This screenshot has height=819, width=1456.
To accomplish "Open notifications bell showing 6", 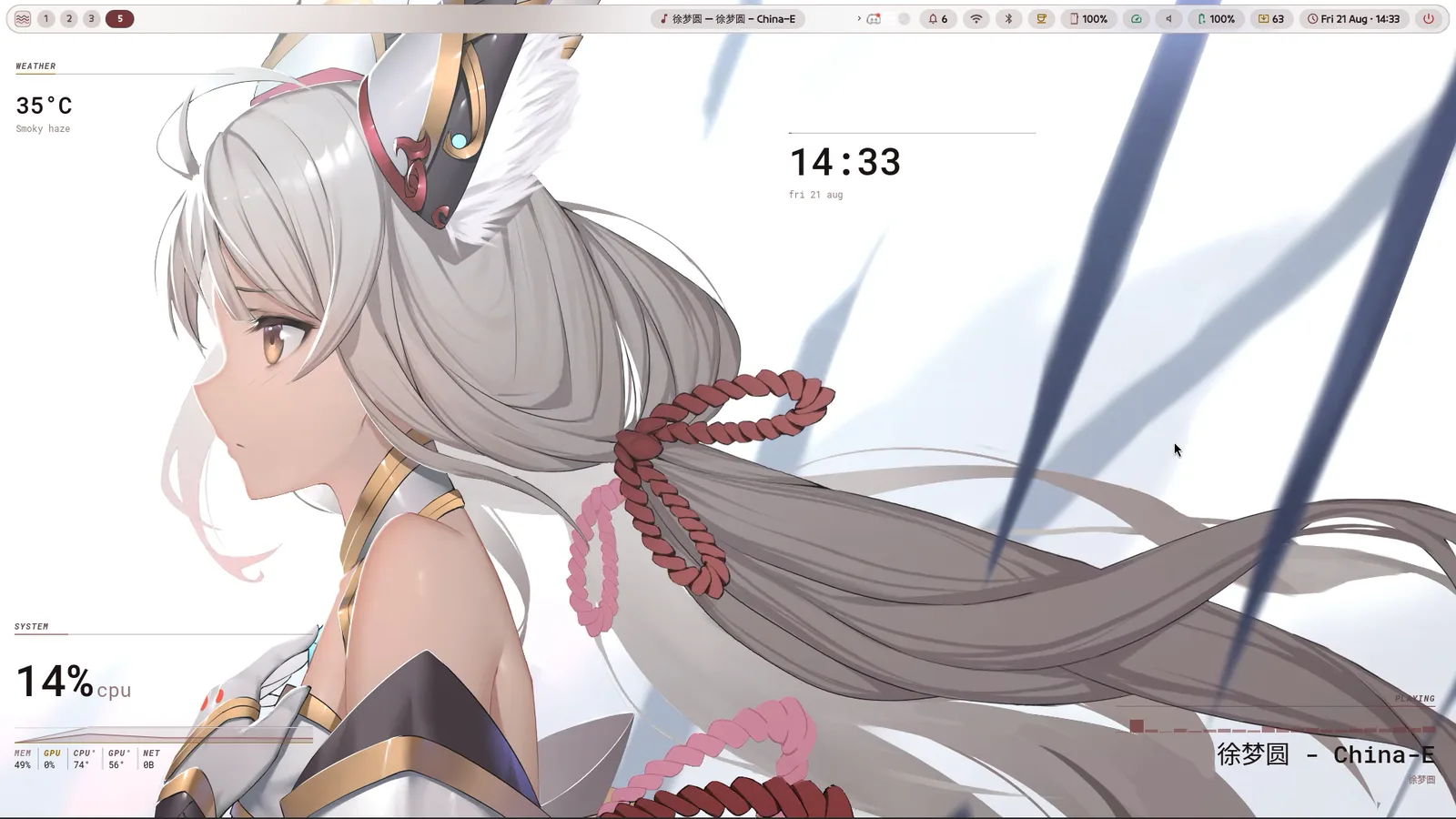I will pyautogui.click(x=937, y=18).
